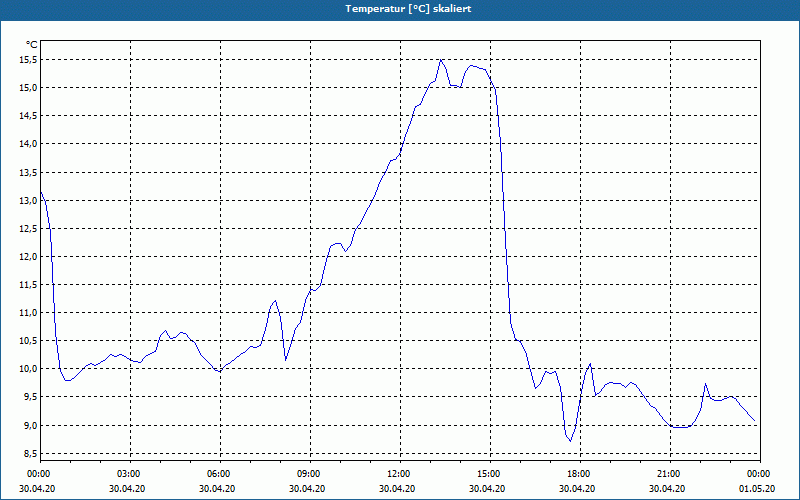Click the '12:00' time label
Image resolution: width=800 pixels, height=500 pixels.
tap(396, 474)
